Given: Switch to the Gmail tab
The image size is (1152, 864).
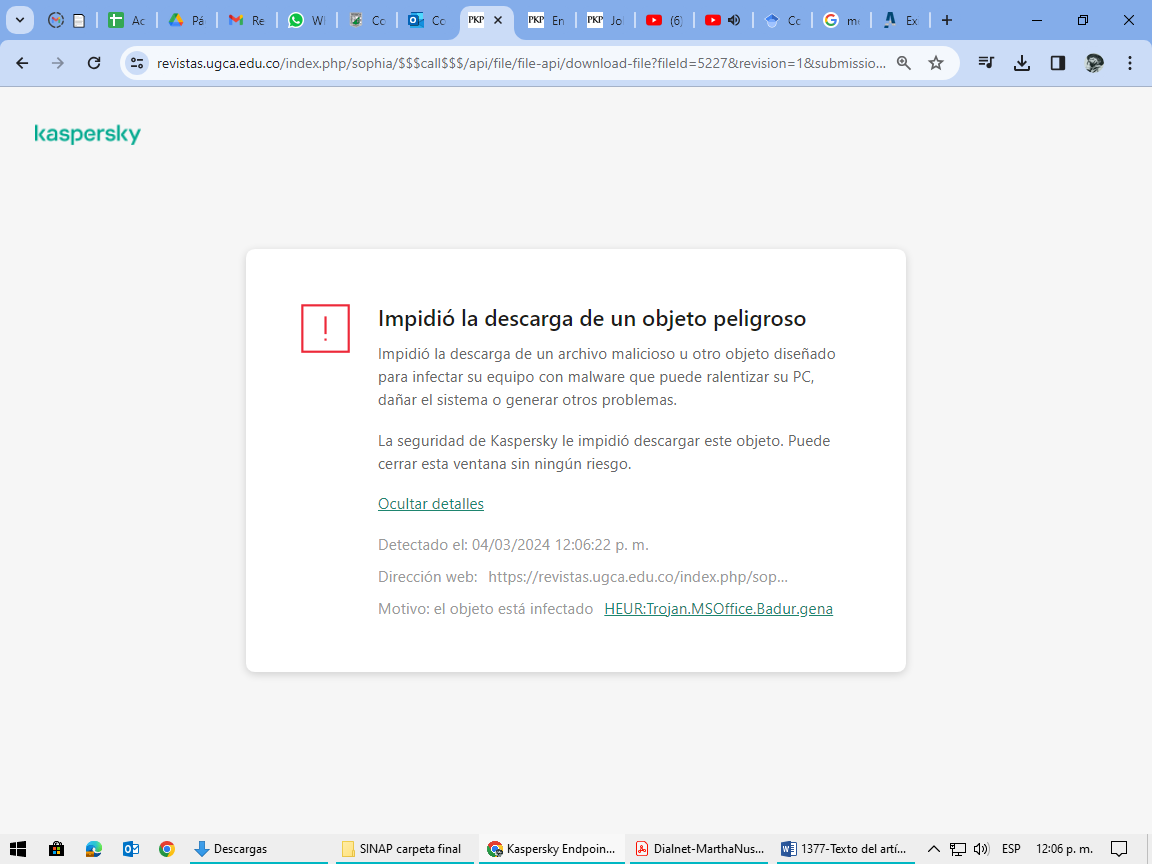Looking at the screenshot, I should [x=246, y=20].
